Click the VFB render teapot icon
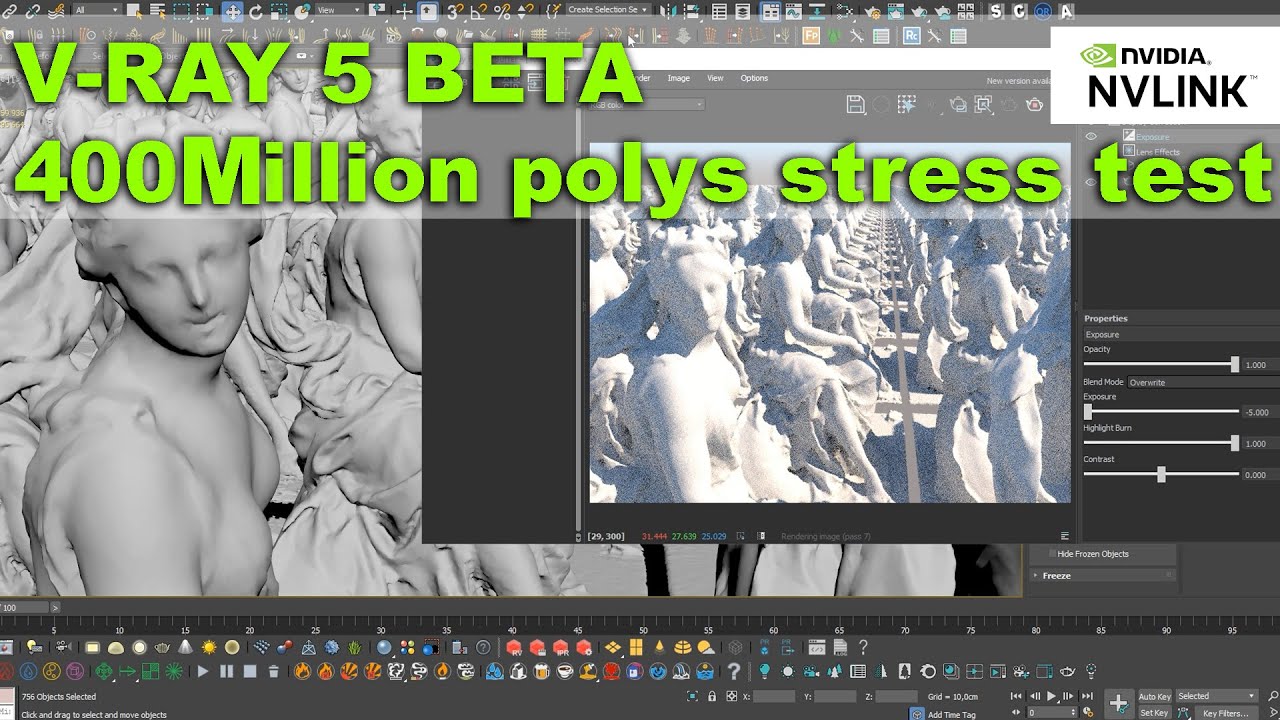Screen dimensions: 1280x720 (1034, 104)
